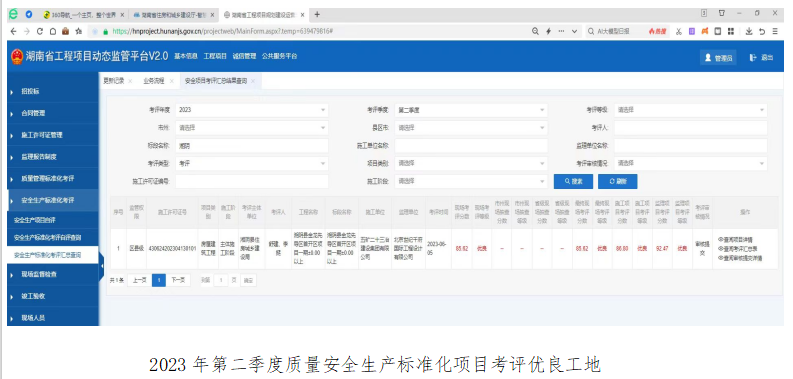Viewport: 793px width, 379px height.
Task: Click the 上一页 pagination button
Action: (x=139, y=280)
